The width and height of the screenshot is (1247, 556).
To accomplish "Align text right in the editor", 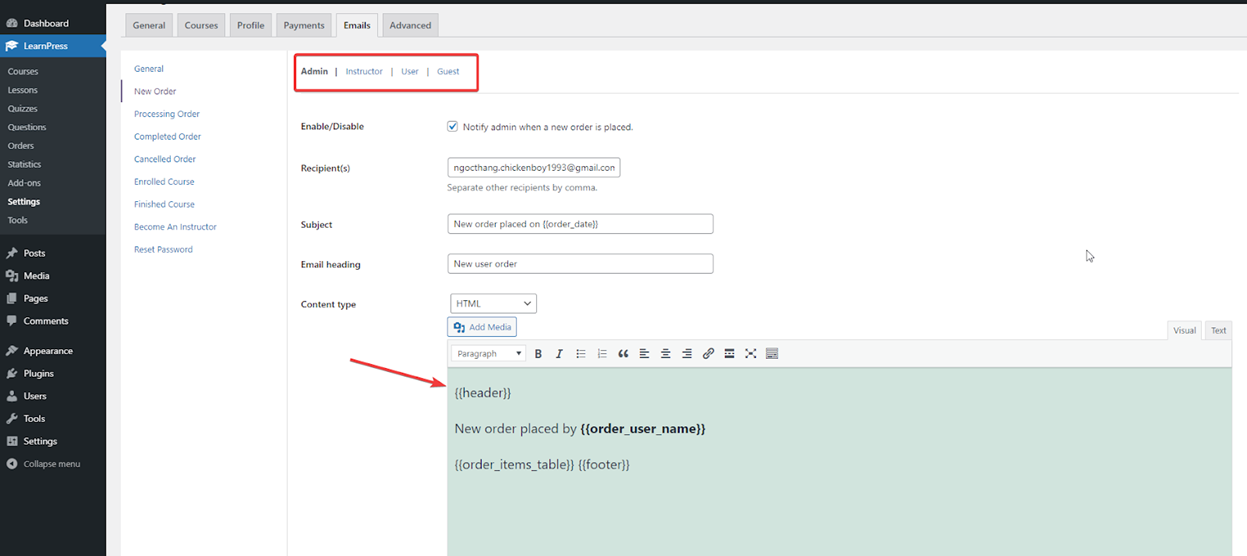I will pos(687,354).
